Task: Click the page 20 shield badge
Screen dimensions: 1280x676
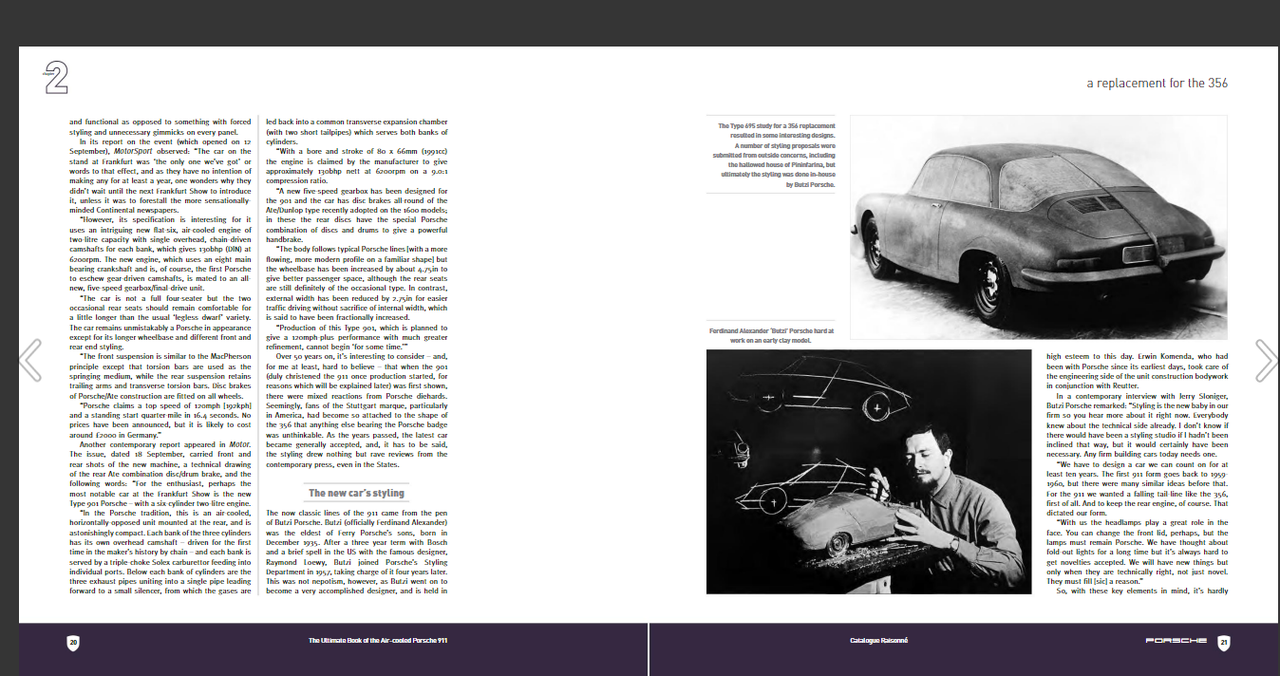Action: 71,643
